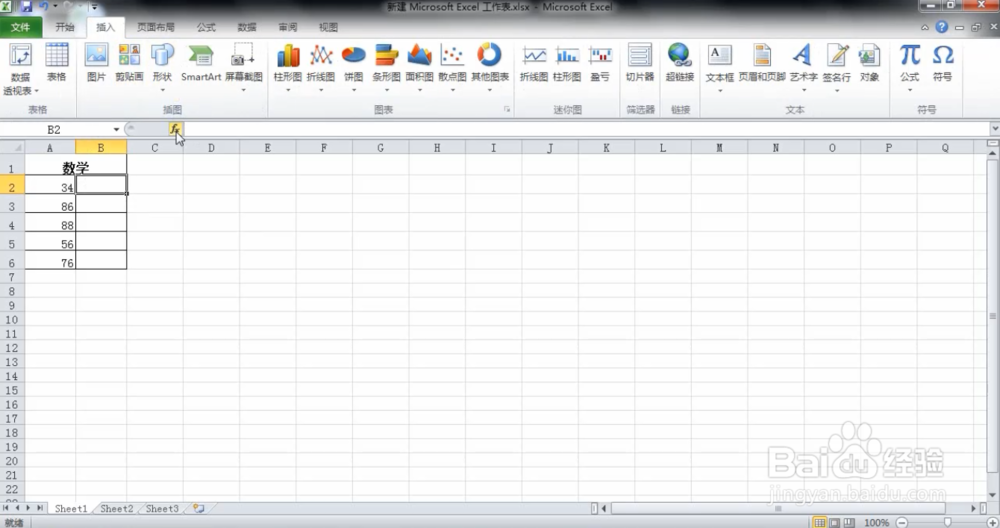Insert an Object (对象)
Screen dimensions: 1000x528
click(869, 64)
